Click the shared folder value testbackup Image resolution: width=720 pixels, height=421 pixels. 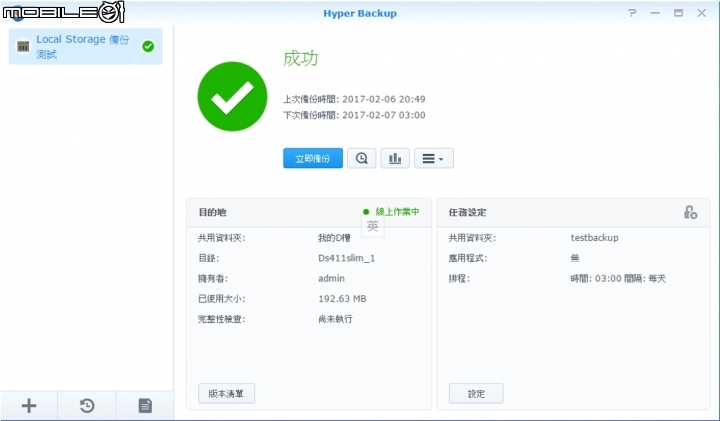595,238
